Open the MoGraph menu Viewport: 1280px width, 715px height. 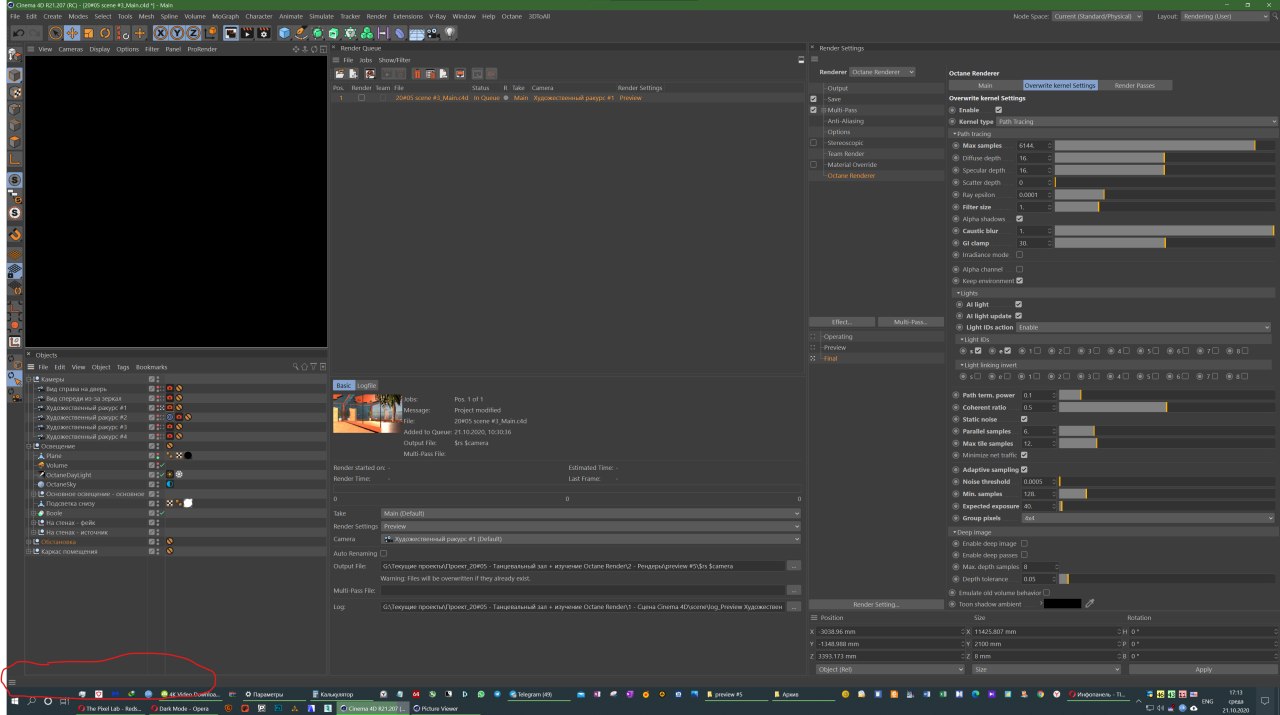click(x=225, y=17)
